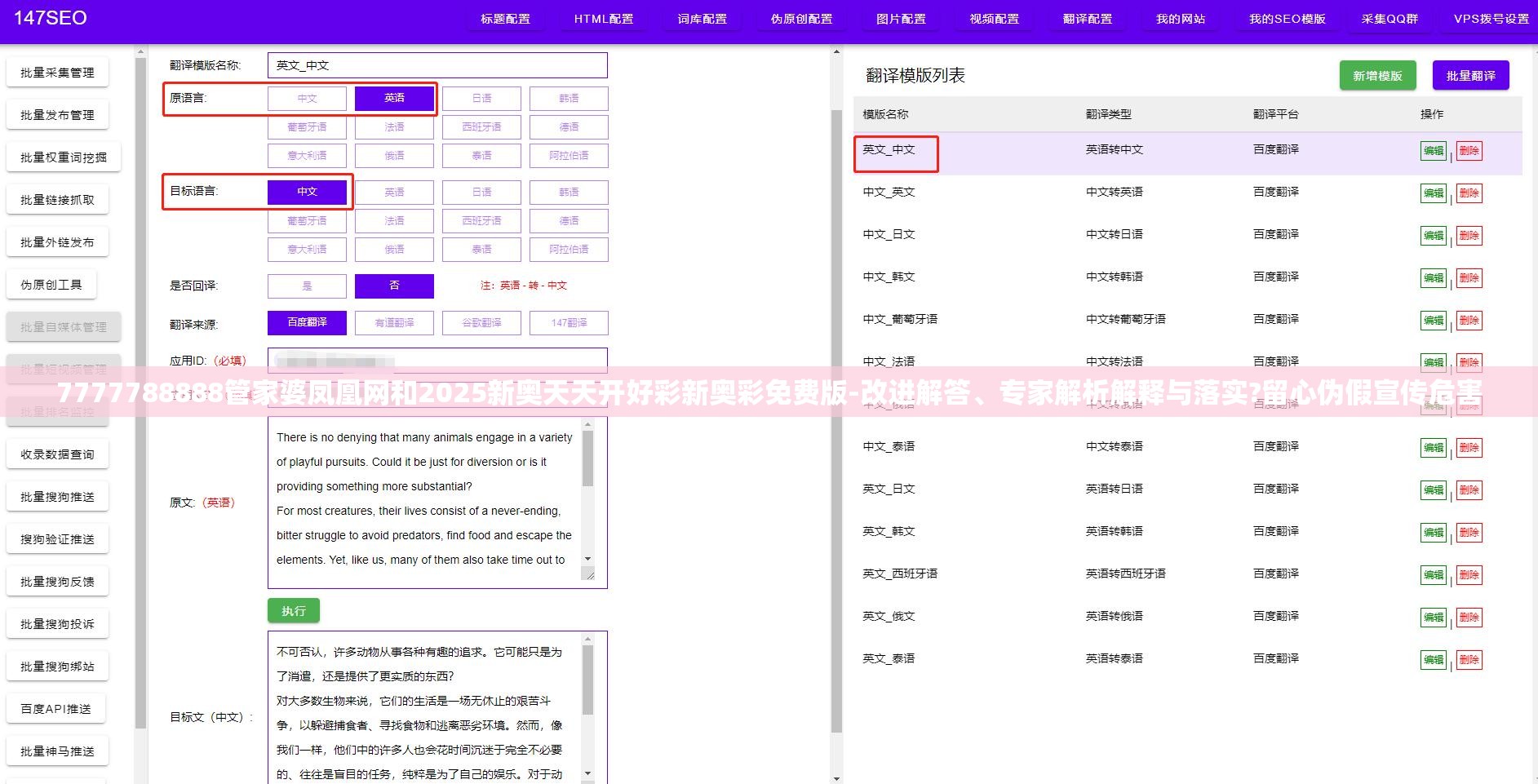Select 谷歌翻译 as the translation source

tap(481, 323)
